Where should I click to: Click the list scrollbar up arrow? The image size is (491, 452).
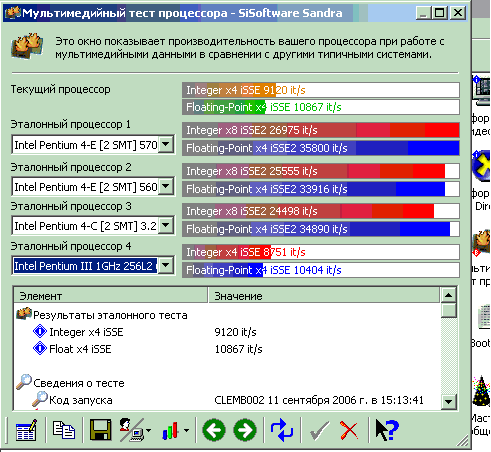448,295
